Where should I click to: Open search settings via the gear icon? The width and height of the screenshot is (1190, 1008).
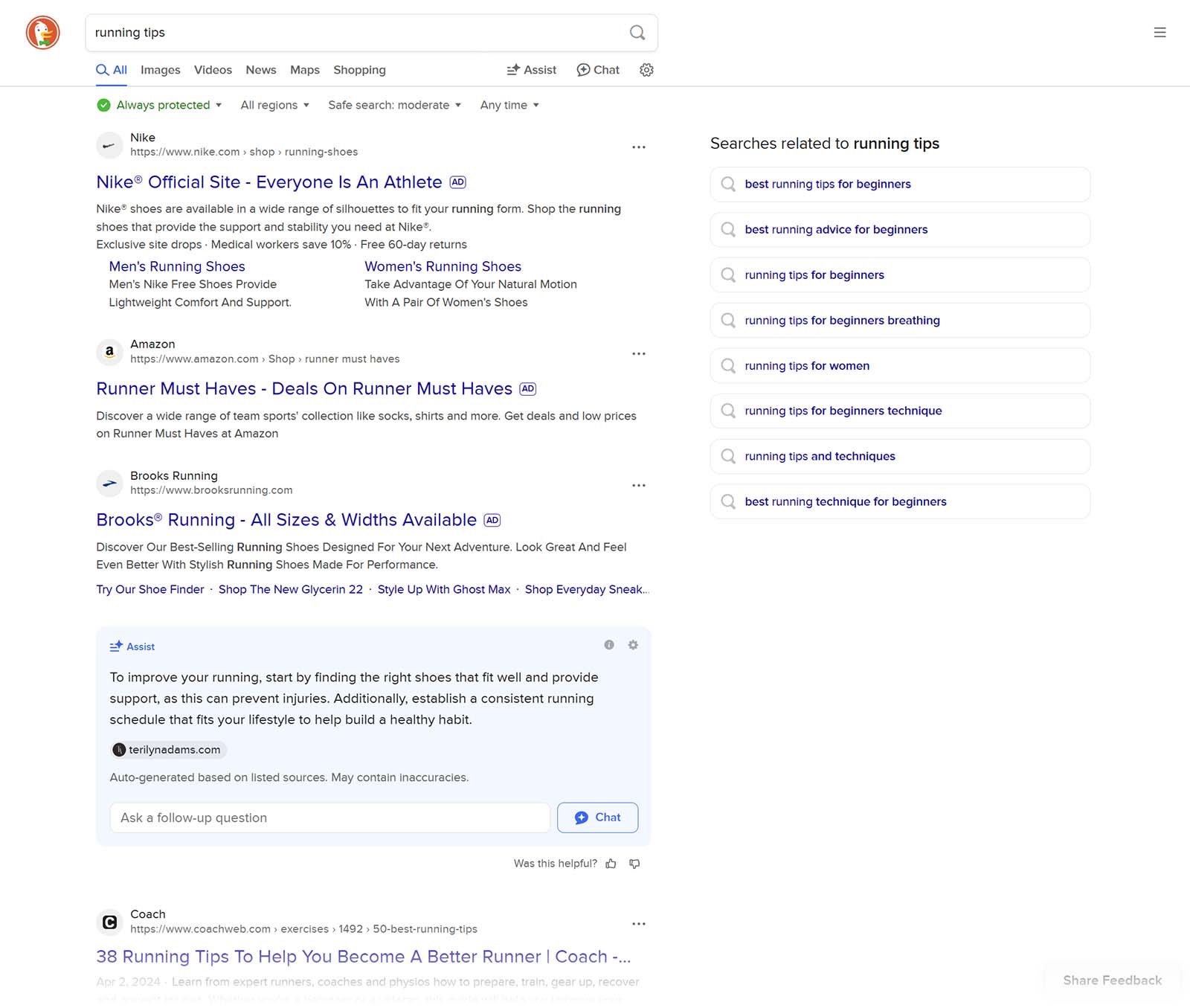click(x=646, y=69)
